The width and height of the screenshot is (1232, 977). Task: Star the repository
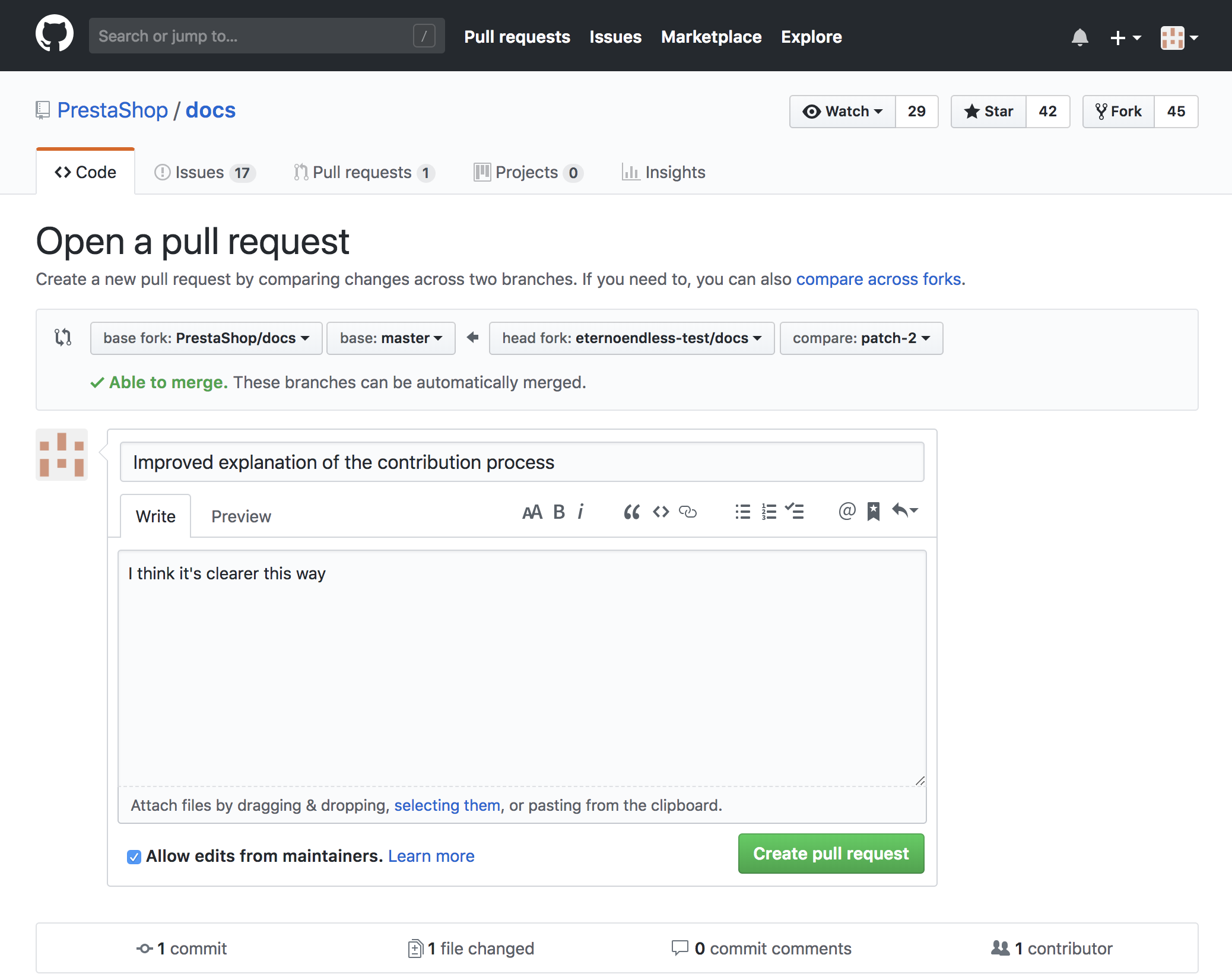click(989, 112)
